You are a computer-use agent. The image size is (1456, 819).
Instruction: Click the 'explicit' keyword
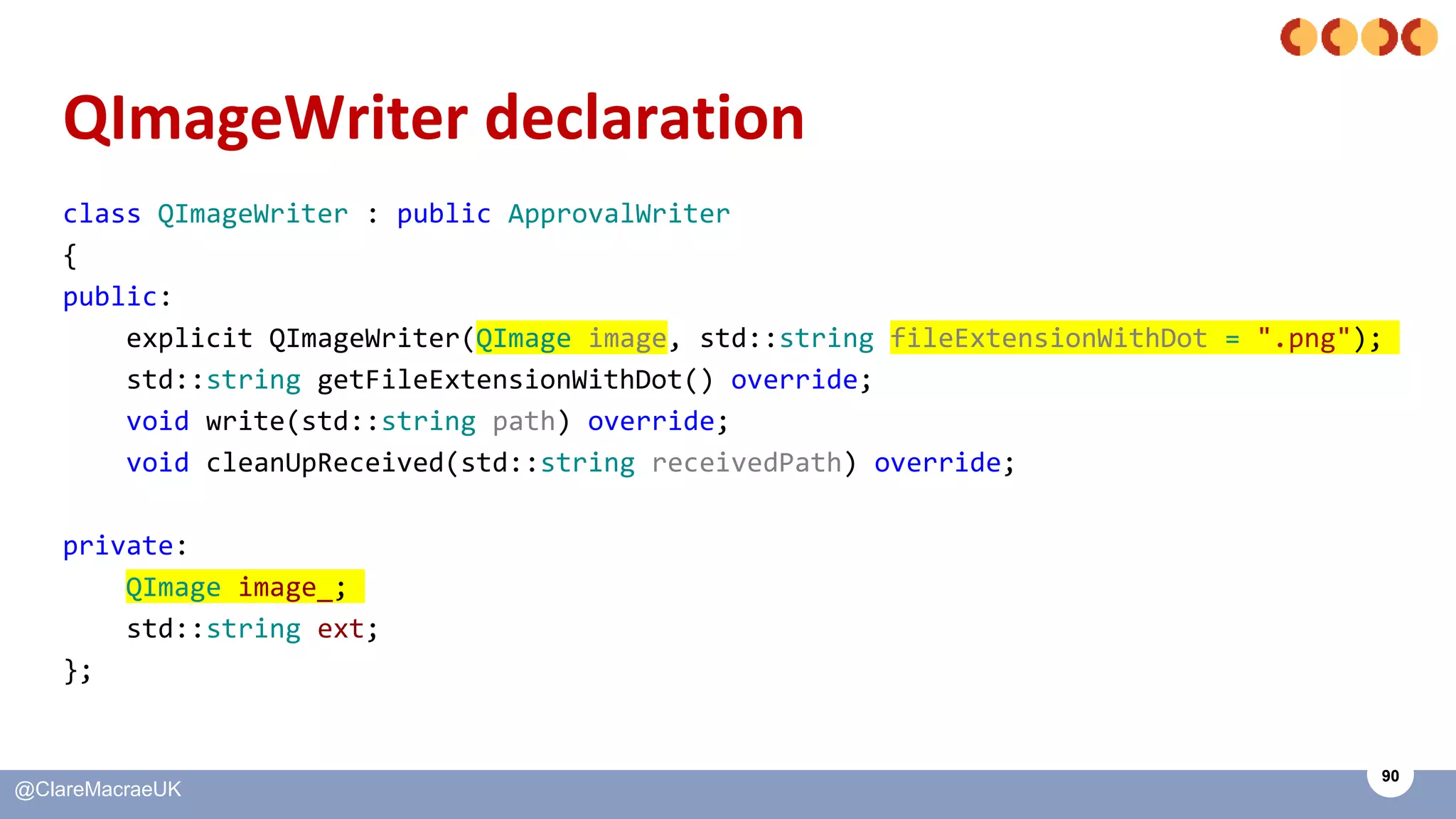click(189, 338)
